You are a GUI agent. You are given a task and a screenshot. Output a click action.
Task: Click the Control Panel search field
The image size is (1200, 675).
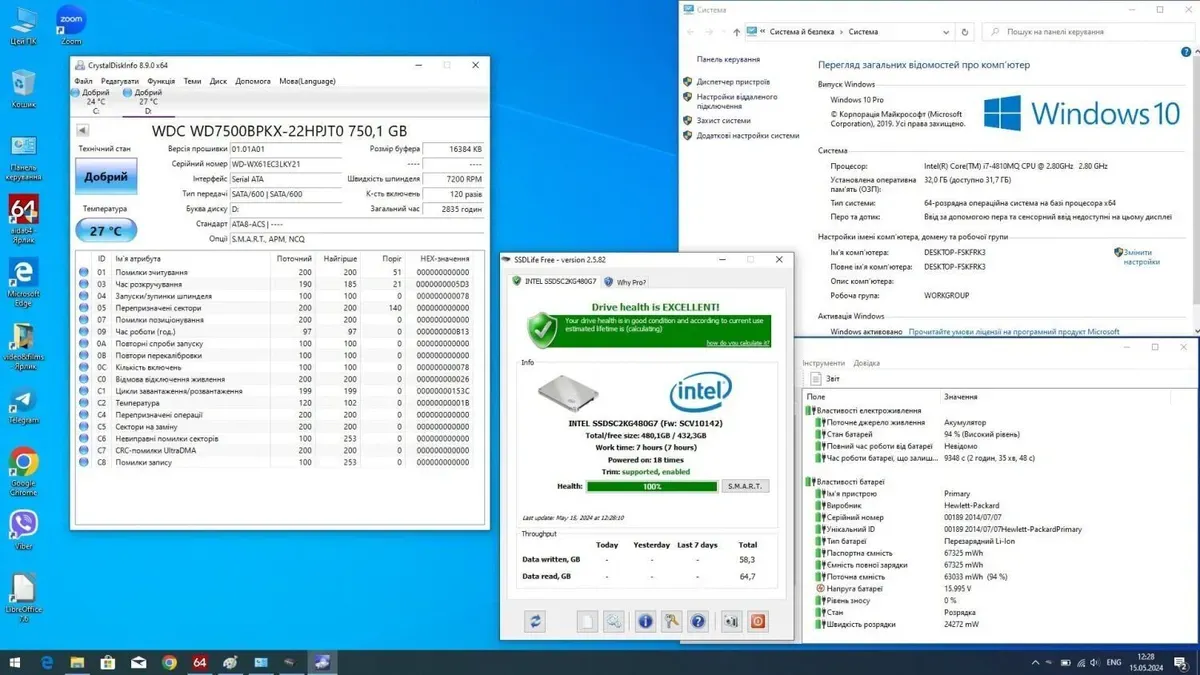click(1090, 32)
